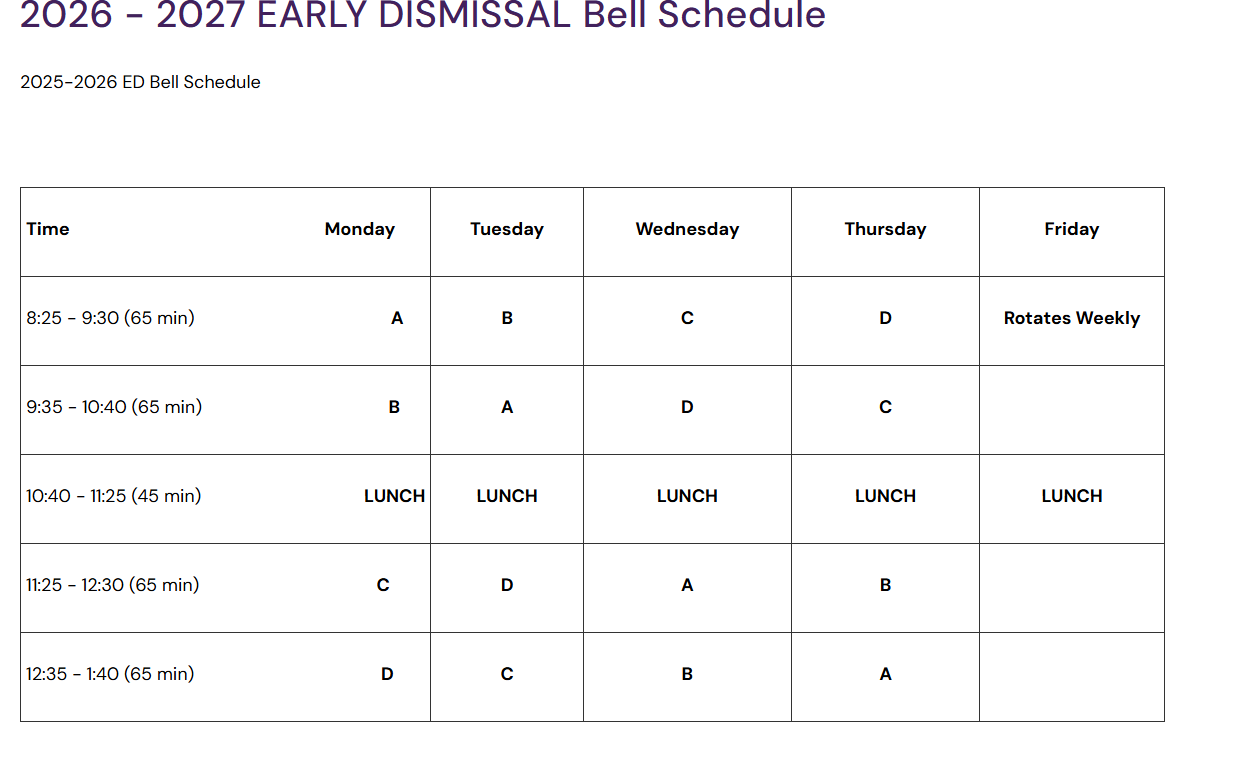This screenshot has width=1237, height=767.
Task: Click the 2026 - 2027 EARLY DISMISSAL heading
Action: click(423, 15)
